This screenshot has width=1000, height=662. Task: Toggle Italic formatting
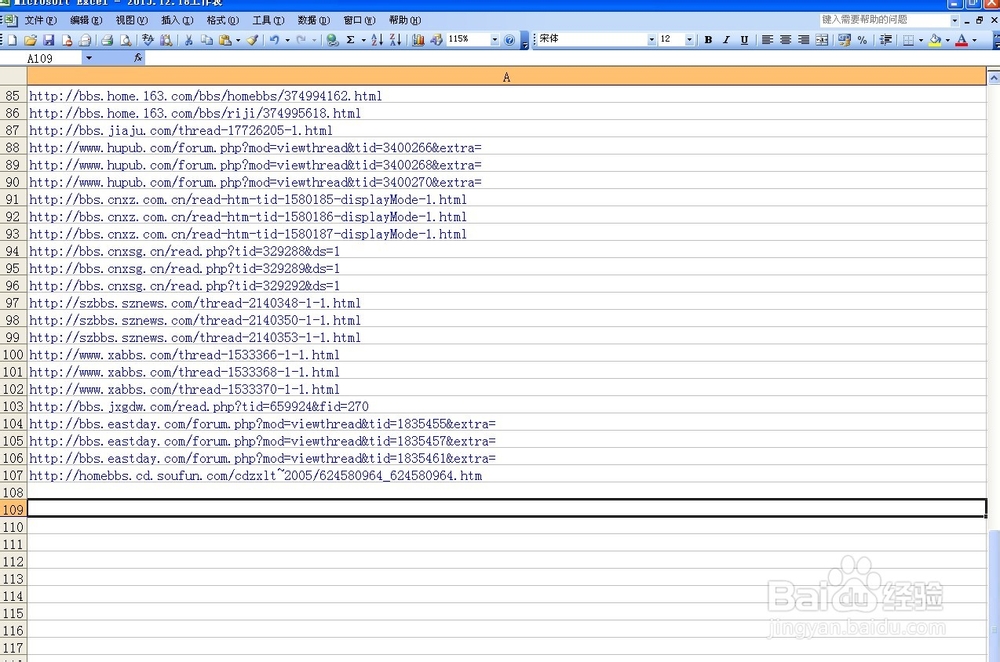pyautogui.click(x=726, y=40)
